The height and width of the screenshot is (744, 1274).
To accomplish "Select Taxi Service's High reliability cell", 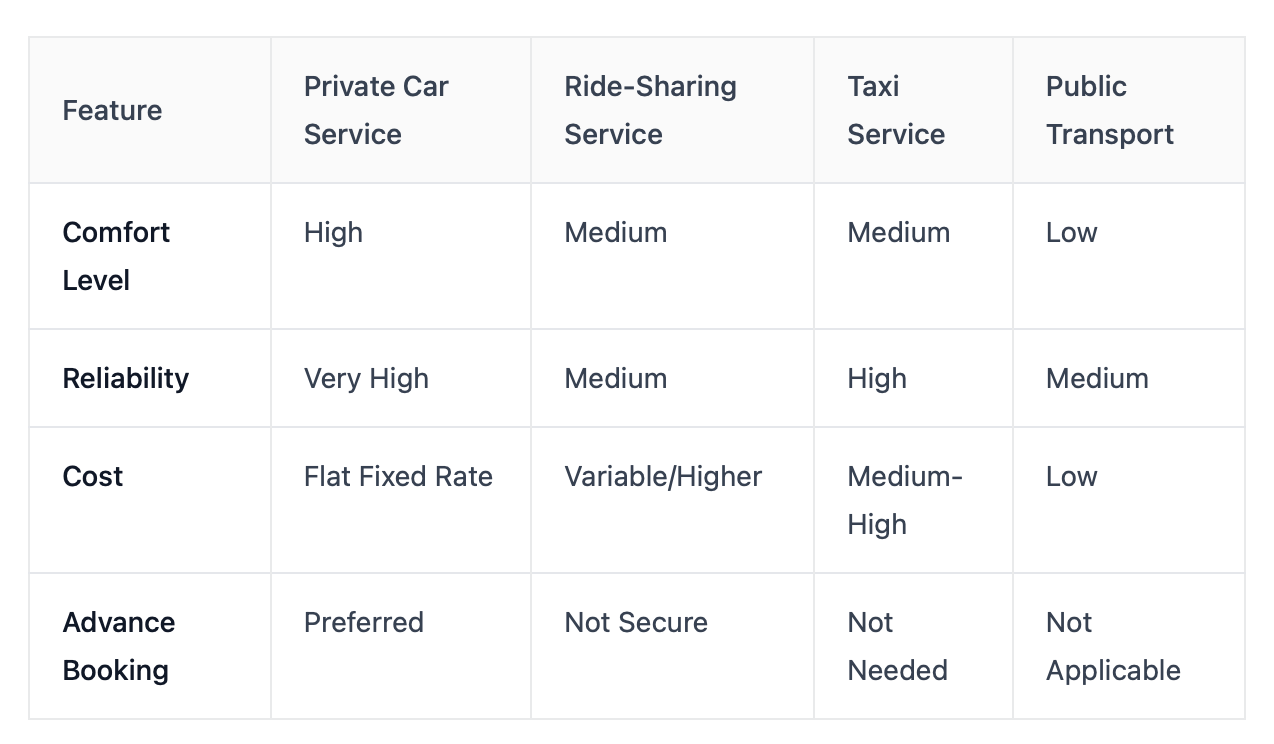I will (877, 378).
